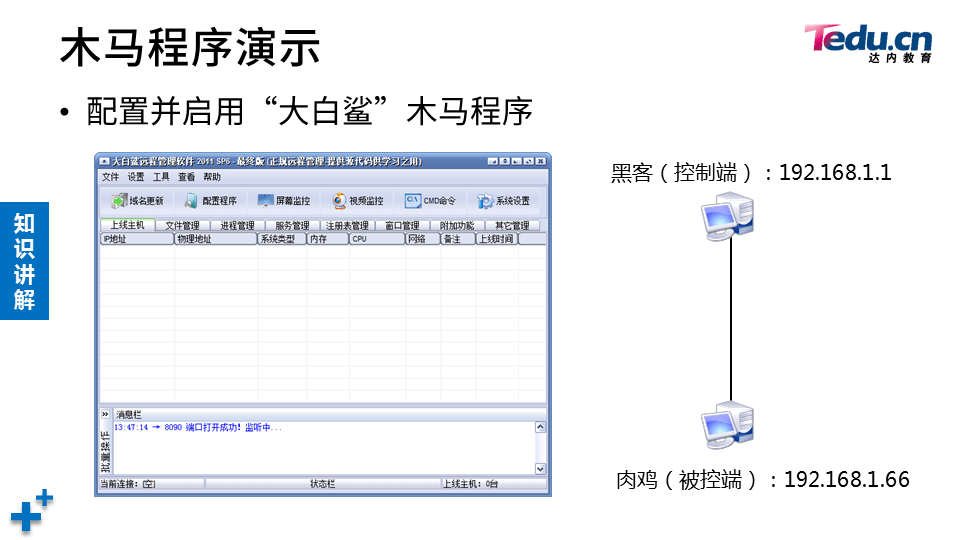The image size is (960, 540).
Task: Switch to the 上线主机 tab
Action: point(127,225)
